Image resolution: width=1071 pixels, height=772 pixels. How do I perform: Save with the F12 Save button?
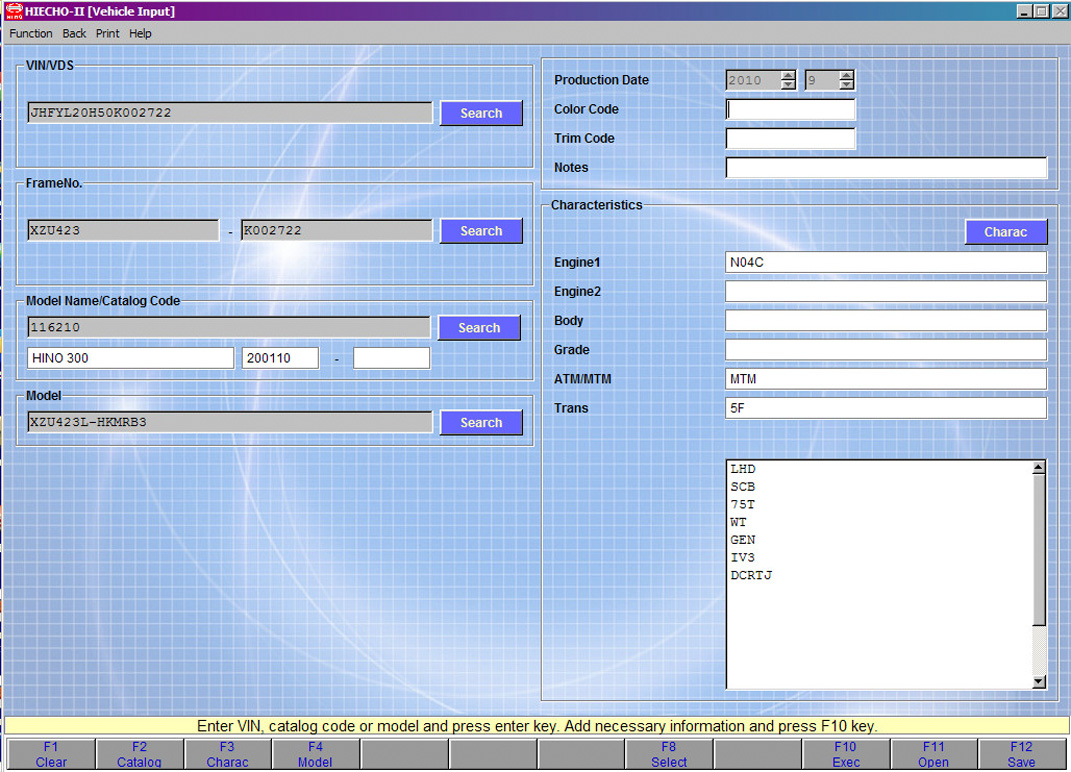coord(1021,754)
